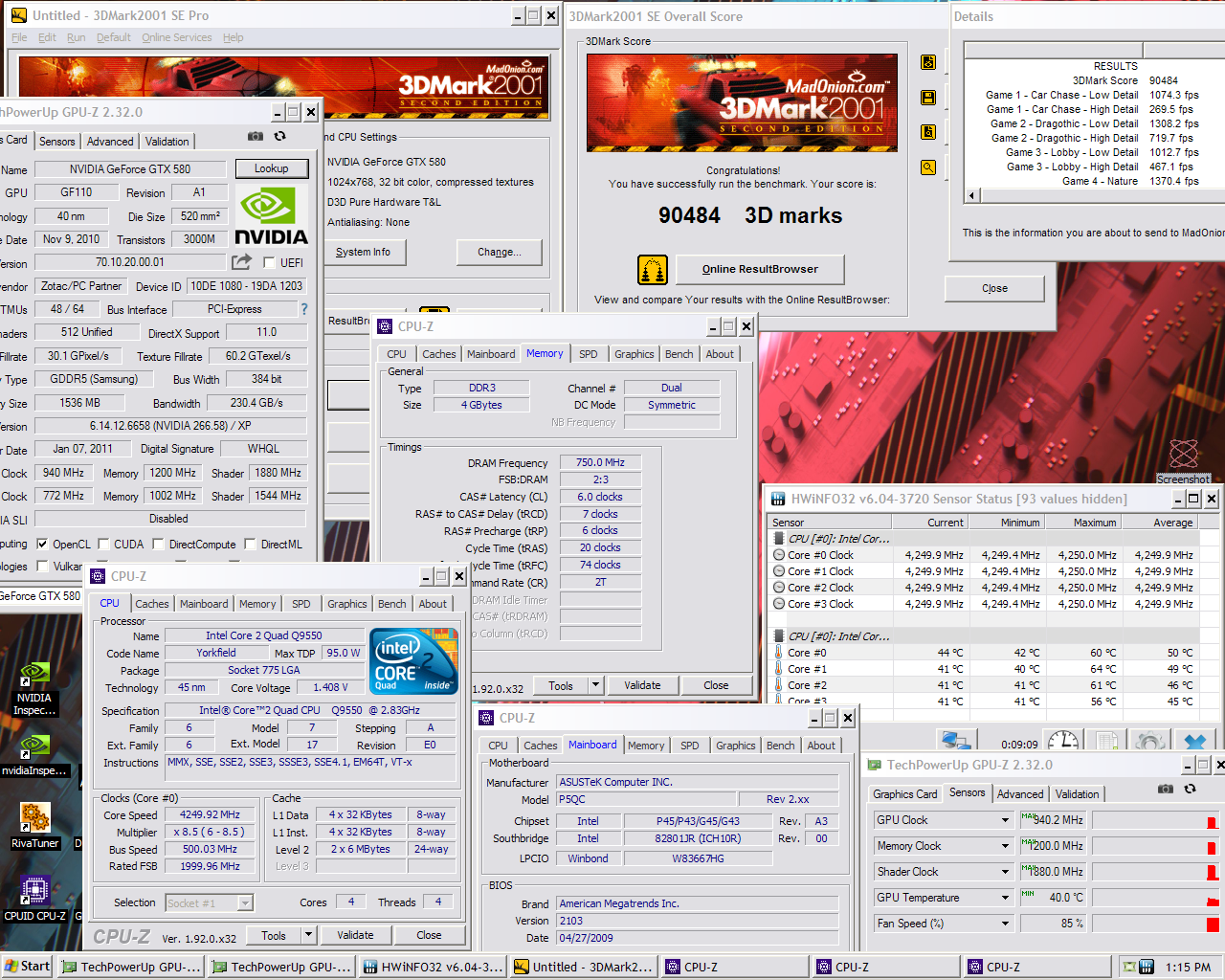The width and height of the screenshot is (1225, 980).
Task: Click the floppy disk save icon in the 3DMark score window
Action: click(x=928, y=98)
